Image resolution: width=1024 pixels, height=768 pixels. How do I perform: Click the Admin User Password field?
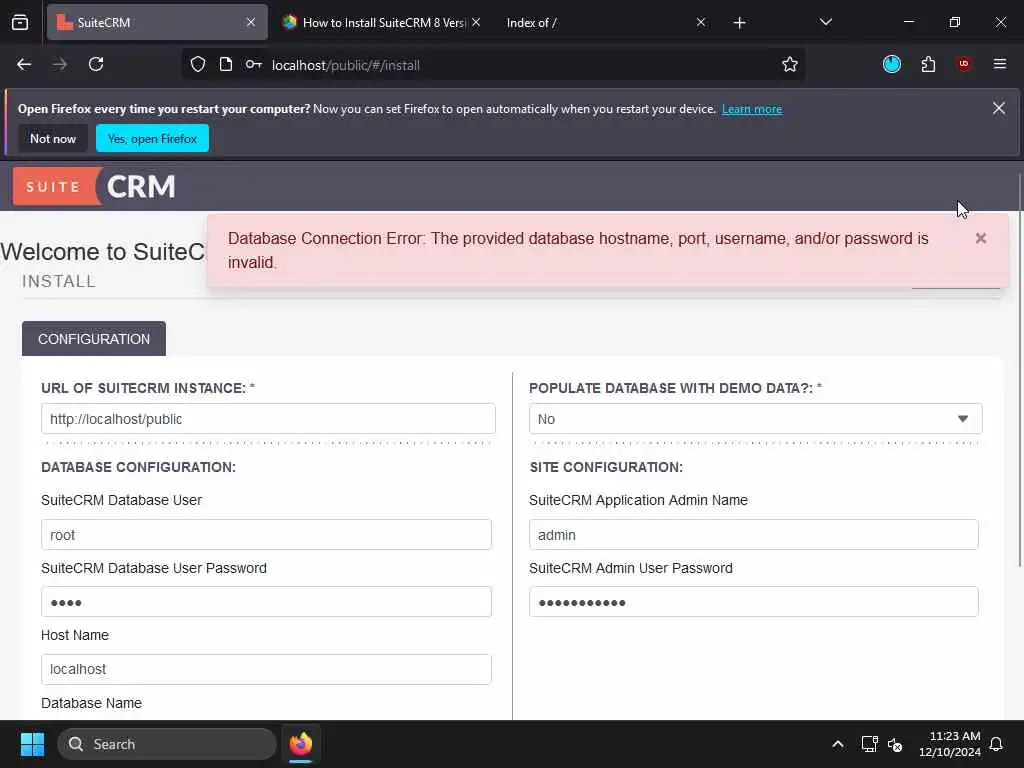coord(754,602)
